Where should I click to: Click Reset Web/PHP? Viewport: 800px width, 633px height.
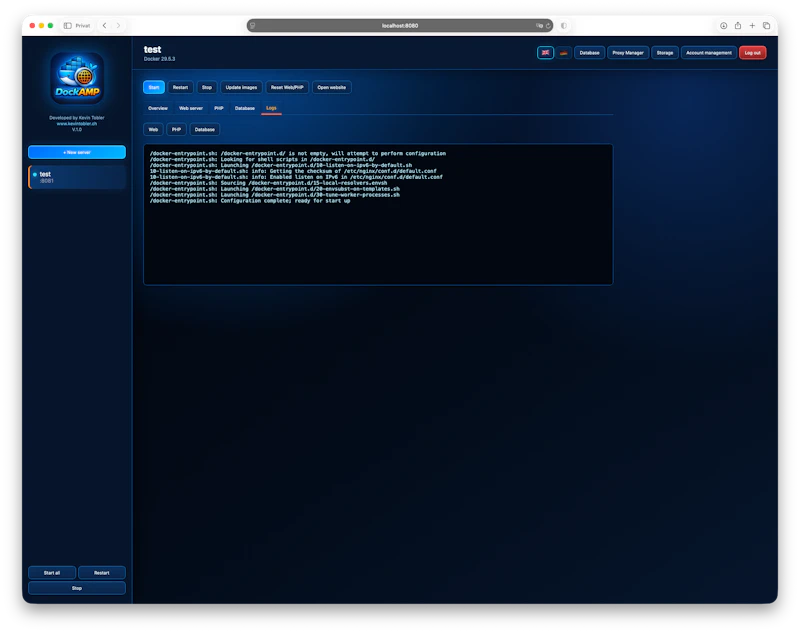287,87
